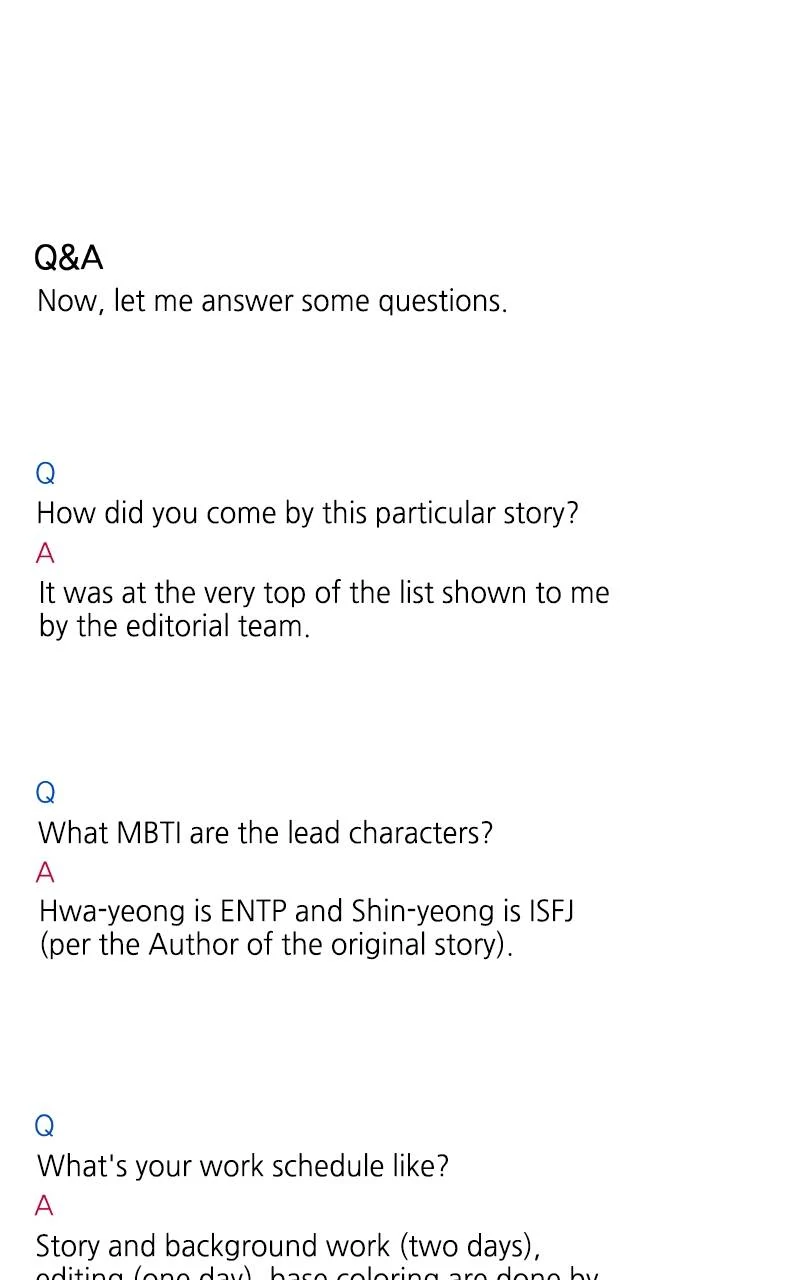
Task: Click the red A above the 'Story and background work' line
Action: click(44, 1206)
